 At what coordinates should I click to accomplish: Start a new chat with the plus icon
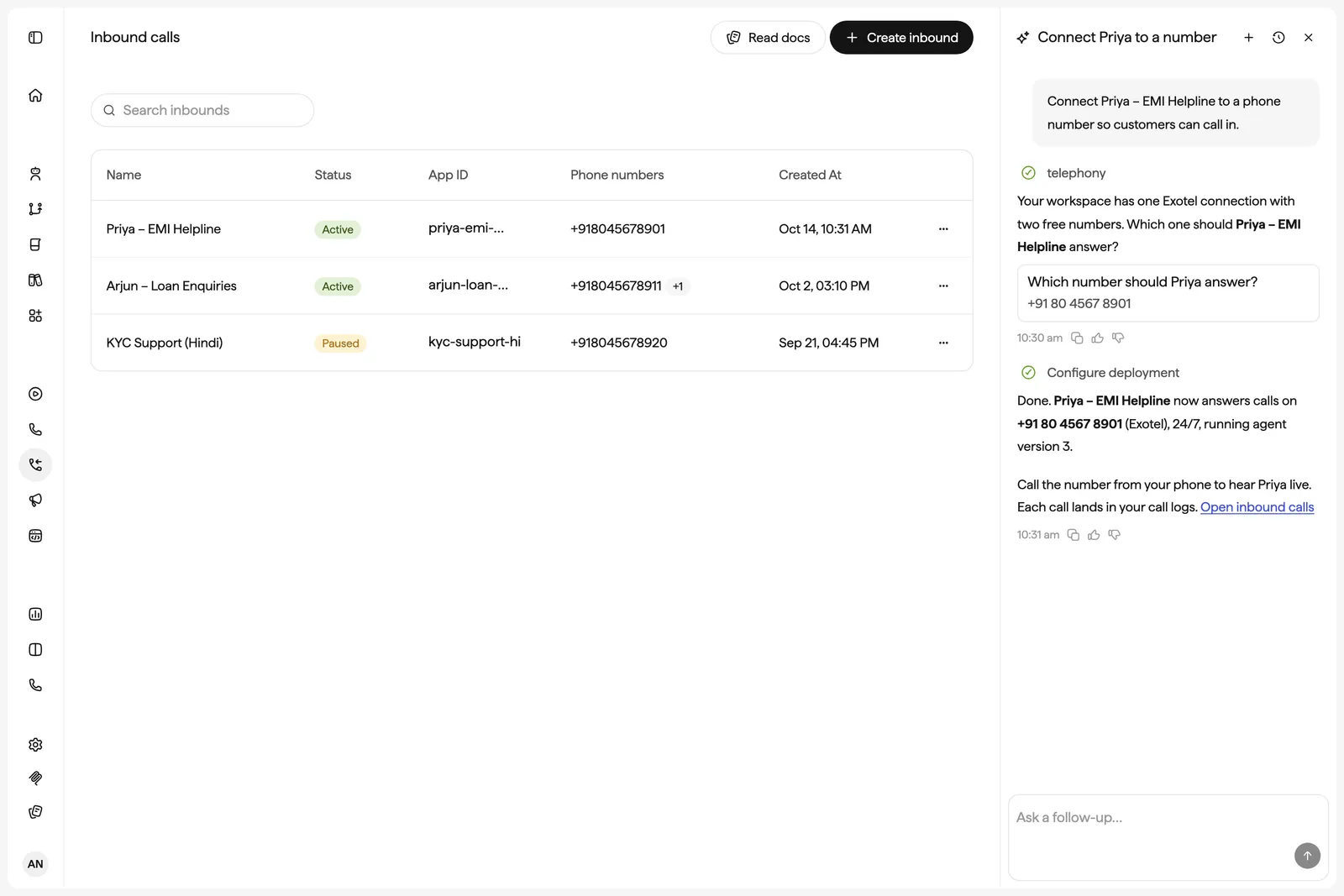point(1249,38)
